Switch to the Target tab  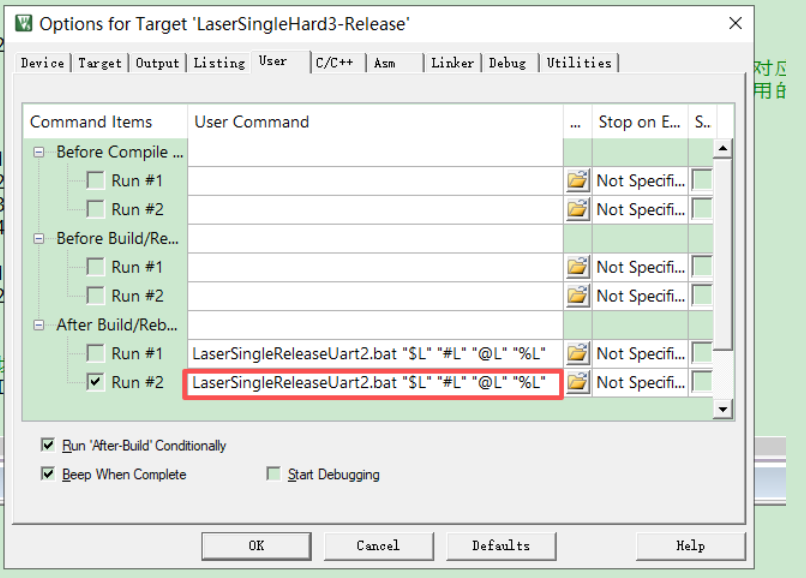coord(100,63)
